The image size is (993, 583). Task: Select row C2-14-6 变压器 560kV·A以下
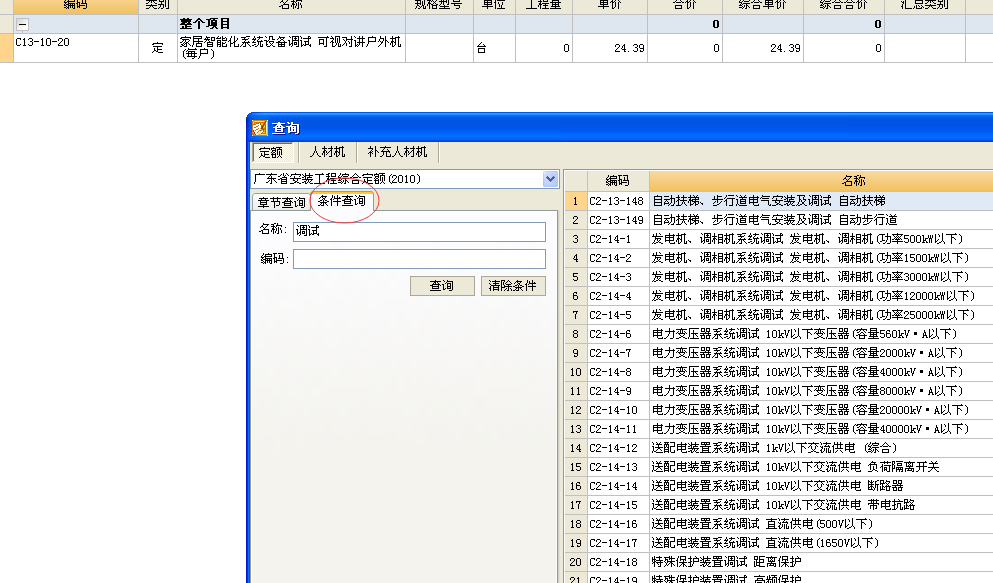(779, 334)
